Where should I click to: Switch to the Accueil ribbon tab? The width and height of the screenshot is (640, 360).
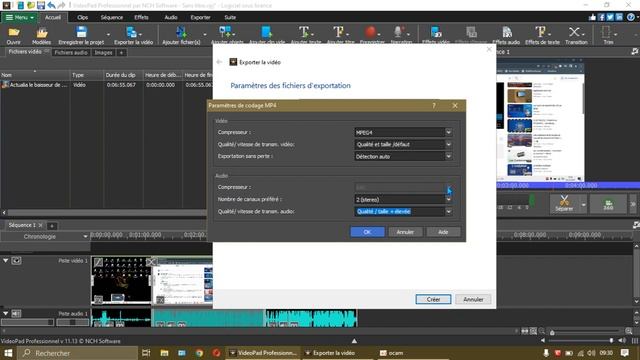53,17
